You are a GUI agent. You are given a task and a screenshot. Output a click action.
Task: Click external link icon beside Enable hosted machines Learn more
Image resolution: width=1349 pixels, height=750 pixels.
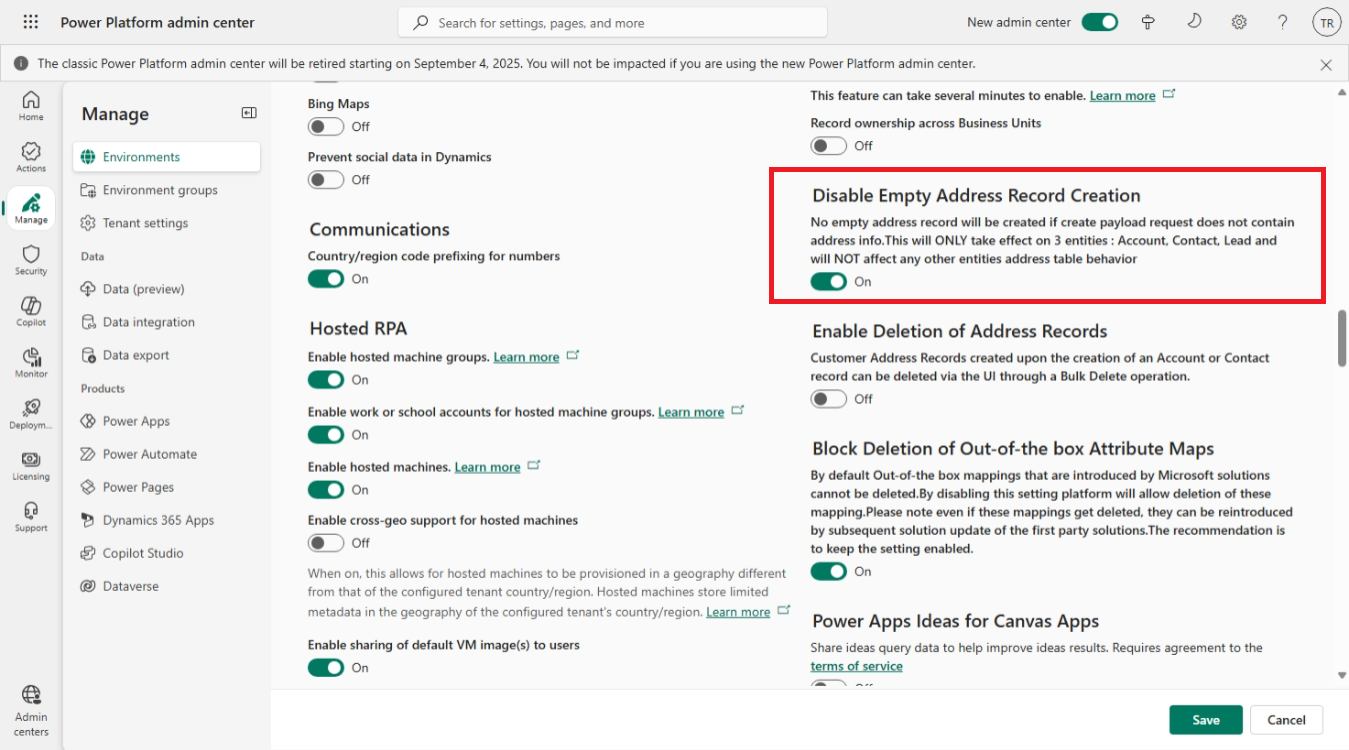[534, 465]
